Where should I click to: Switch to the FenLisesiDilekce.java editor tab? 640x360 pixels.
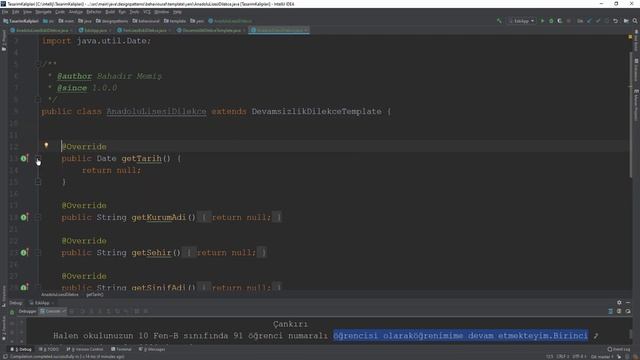(x=144, y=30)
